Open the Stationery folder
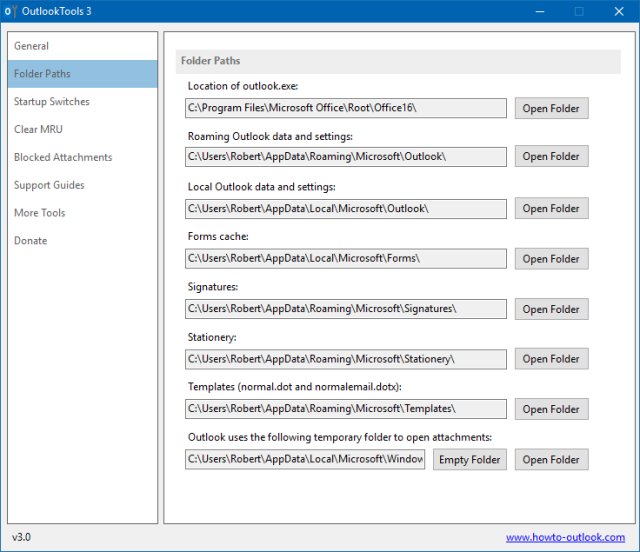The width and height of the screenshot is (640, 552). [551, 359]
